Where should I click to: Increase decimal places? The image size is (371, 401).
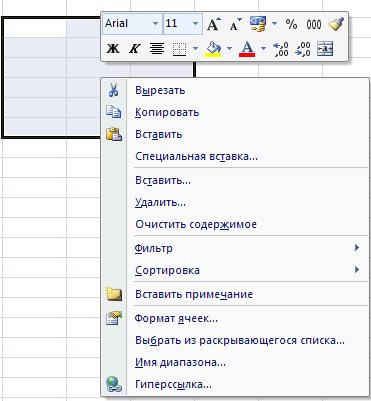click(x=281, y=49)
